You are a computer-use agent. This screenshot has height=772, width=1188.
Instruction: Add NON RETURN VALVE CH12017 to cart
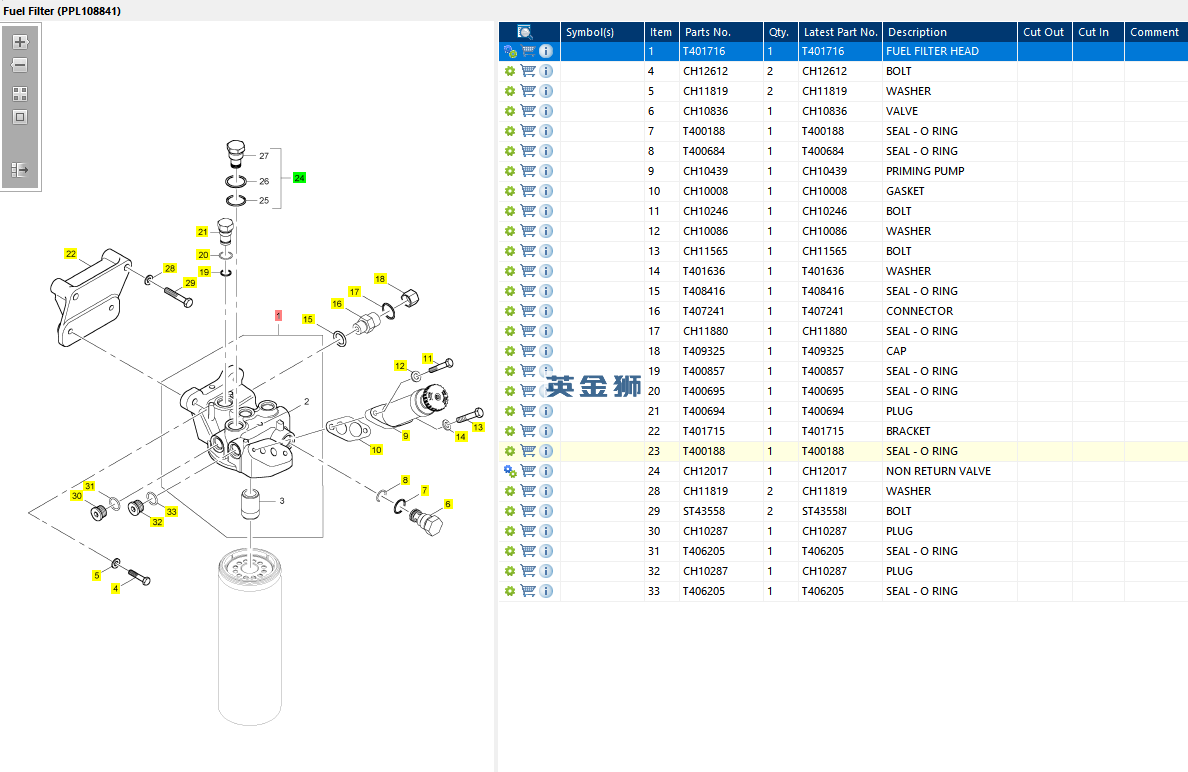[528, 471]
